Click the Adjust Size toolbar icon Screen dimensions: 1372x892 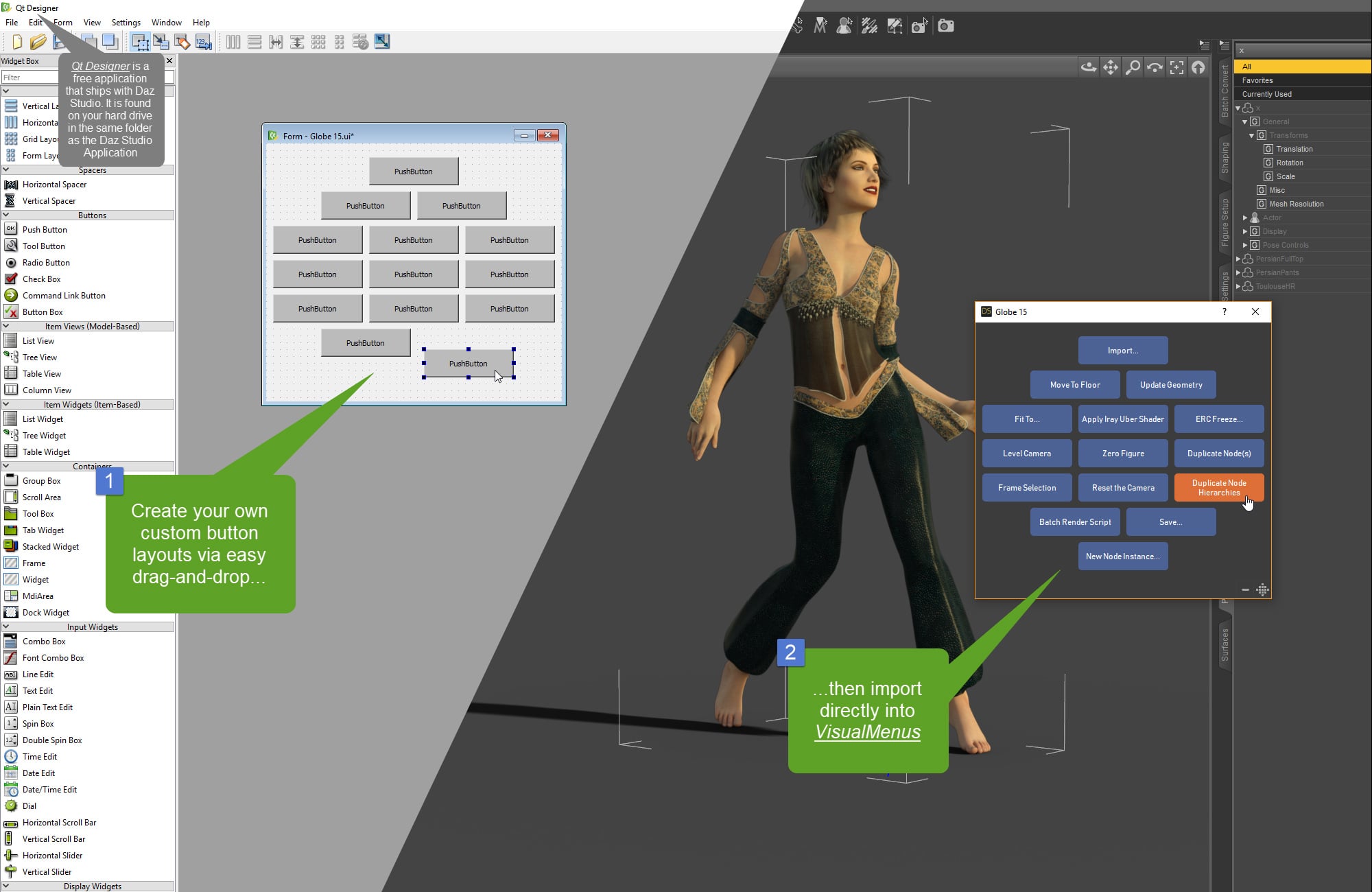click(383, 43)
